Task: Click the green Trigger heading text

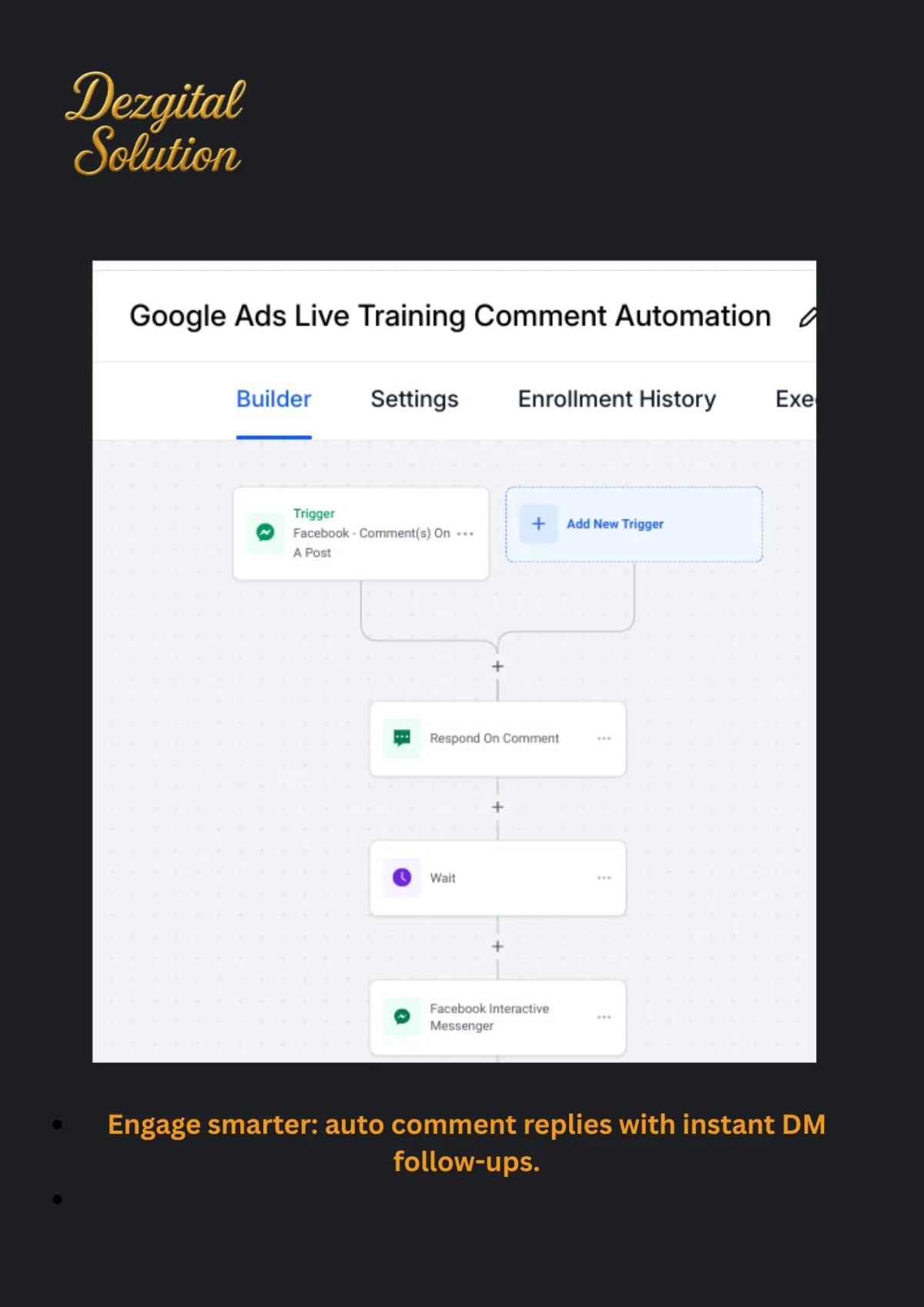Action: click(x=313, y=513)
